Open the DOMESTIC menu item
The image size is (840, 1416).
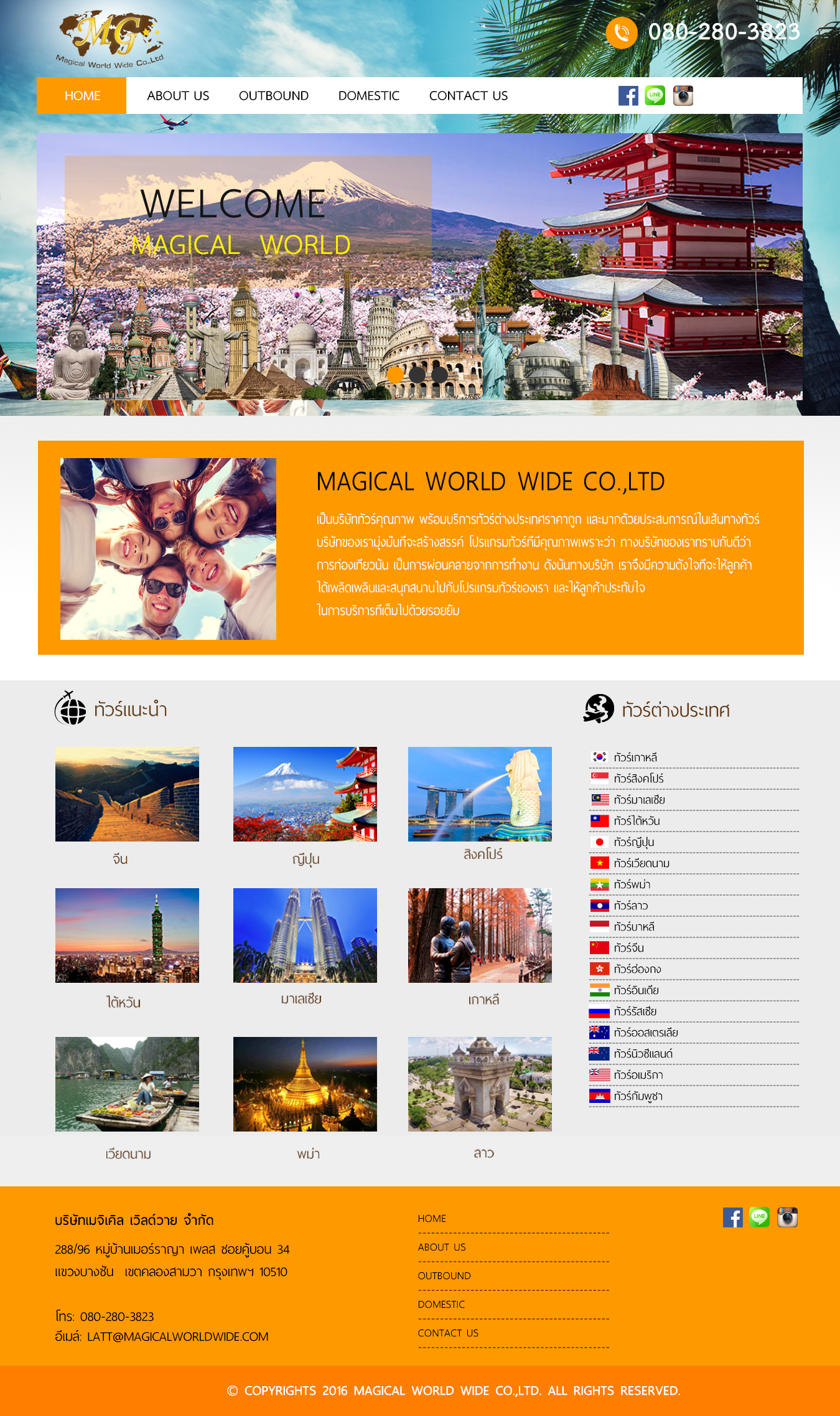tap(369, 96)
